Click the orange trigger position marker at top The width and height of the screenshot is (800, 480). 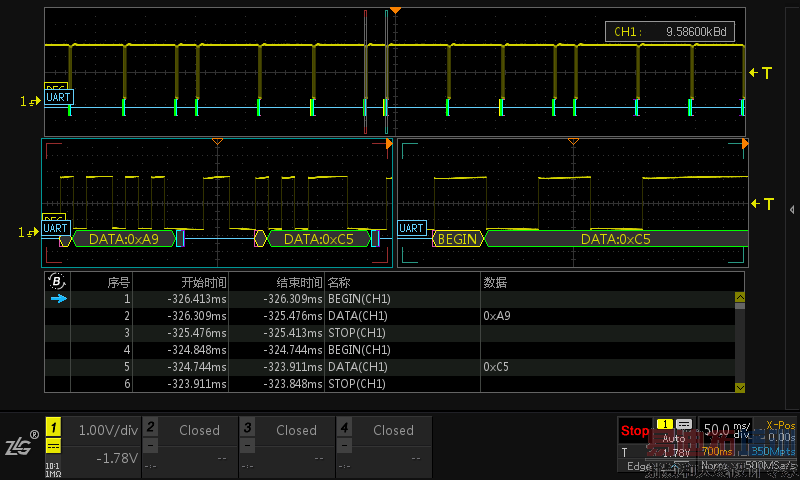(x=395, y=10)
